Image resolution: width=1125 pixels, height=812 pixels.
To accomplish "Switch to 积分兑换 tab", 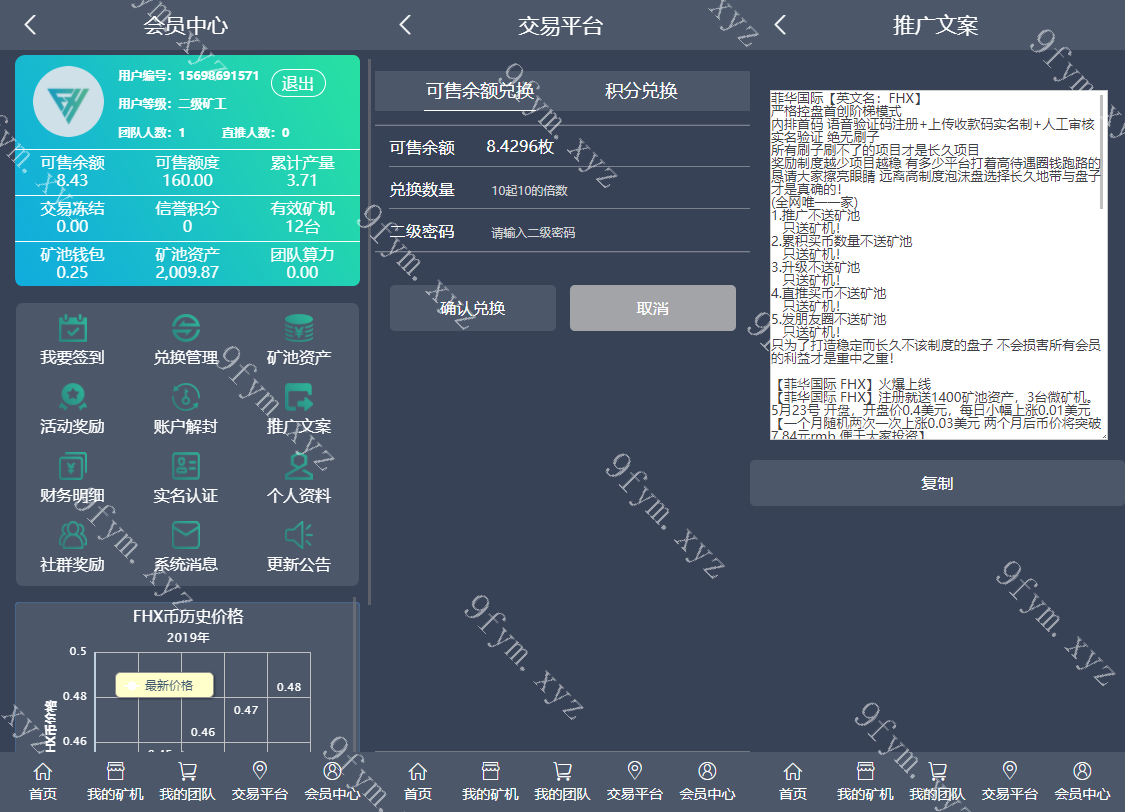I will click(x=641, y=91).
